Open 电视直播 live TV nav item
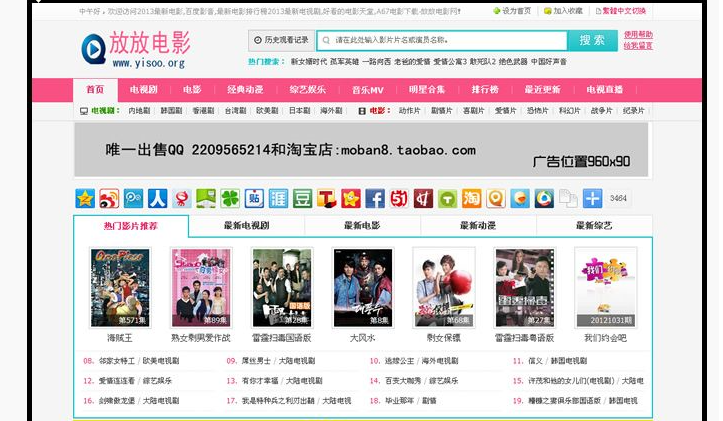Screen dimensions: 723x421 (604, 90)
